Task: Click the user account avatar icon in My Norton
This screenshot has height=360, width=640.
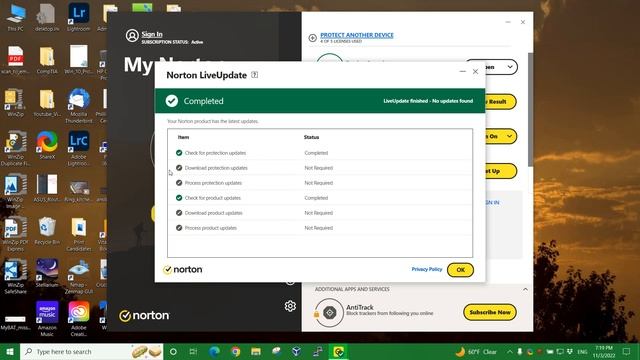Action: 132,36
